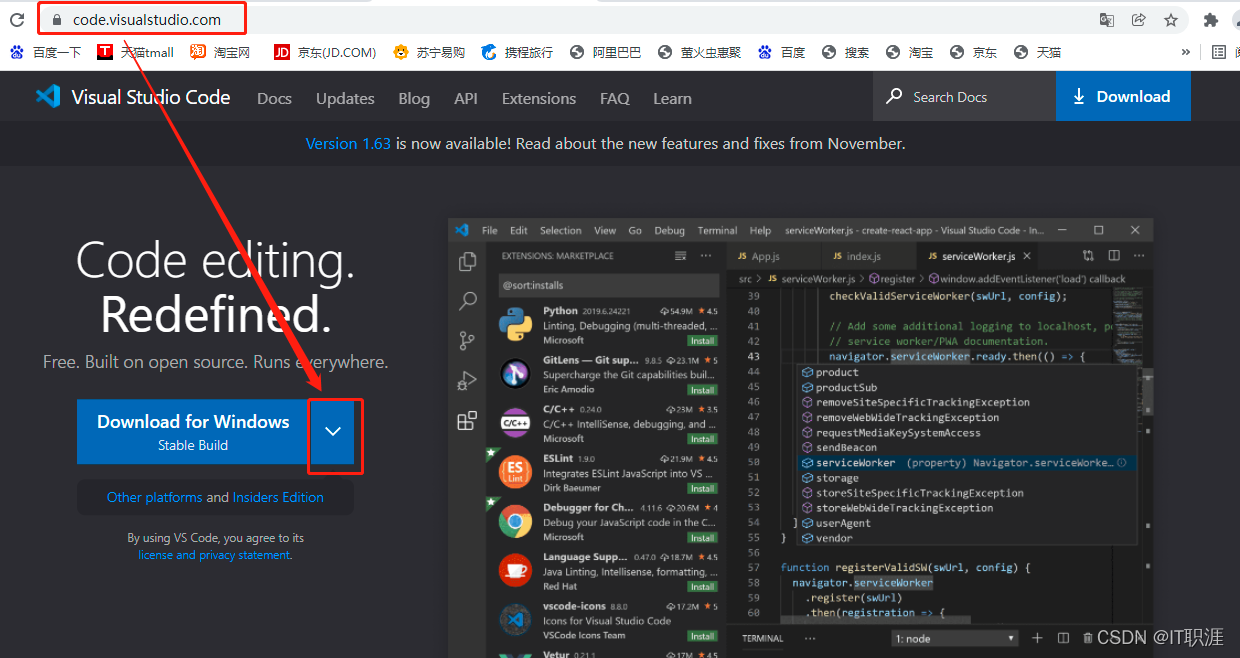Click the Debugger for Chrome extension icon
The height and width of the screenshot is (658, 1240).
pos(515,521)
